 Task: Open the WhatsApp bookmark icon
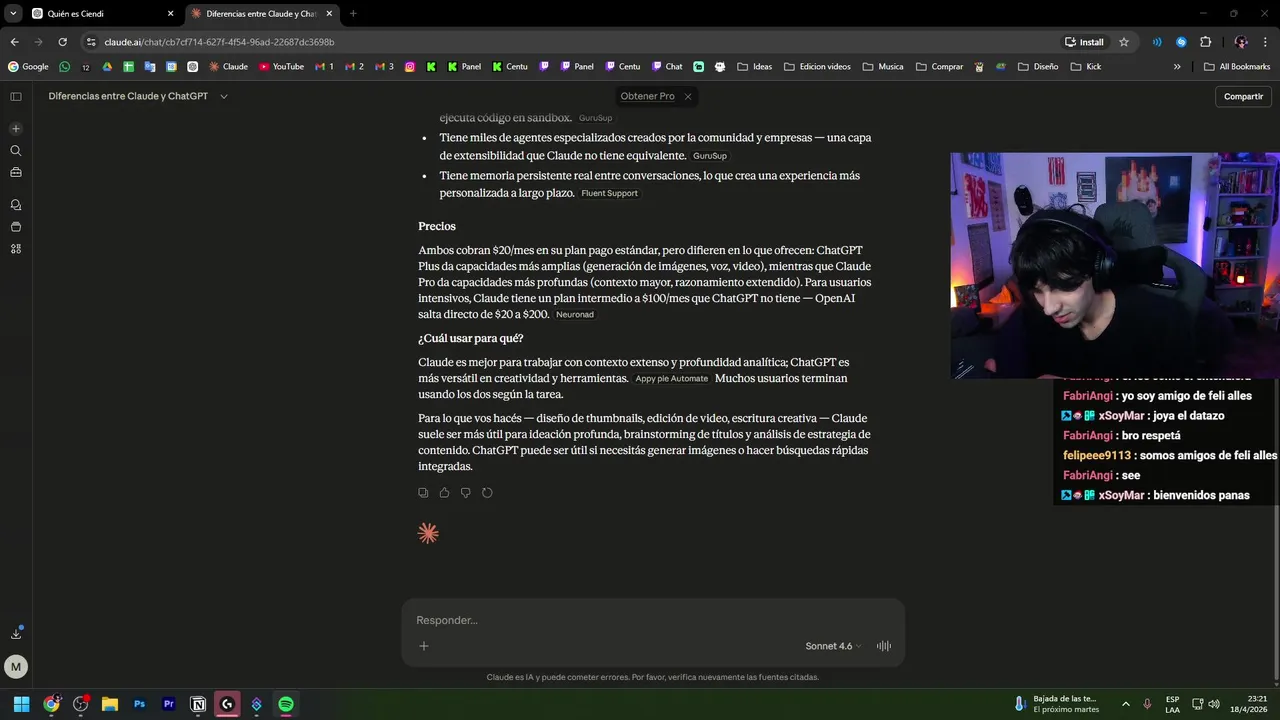click(x=65, y=67)
